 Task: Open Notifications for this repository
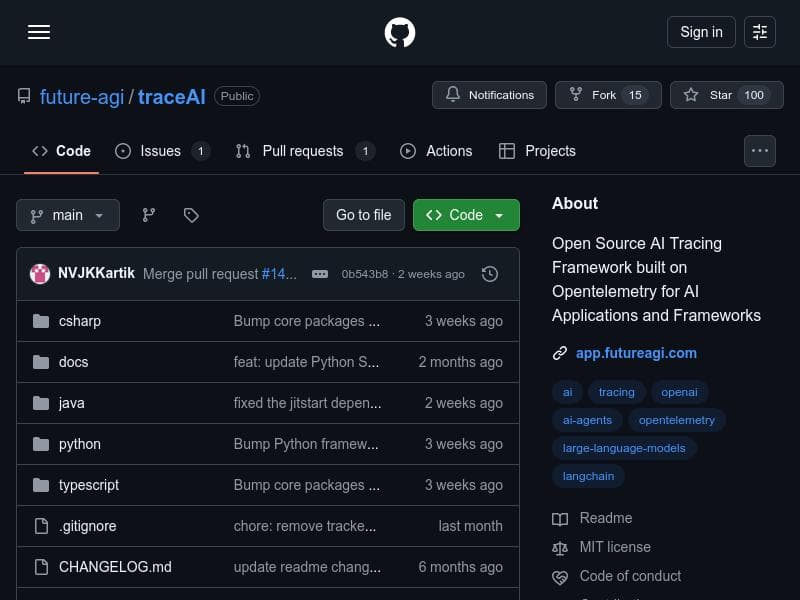tap(490, 95)
